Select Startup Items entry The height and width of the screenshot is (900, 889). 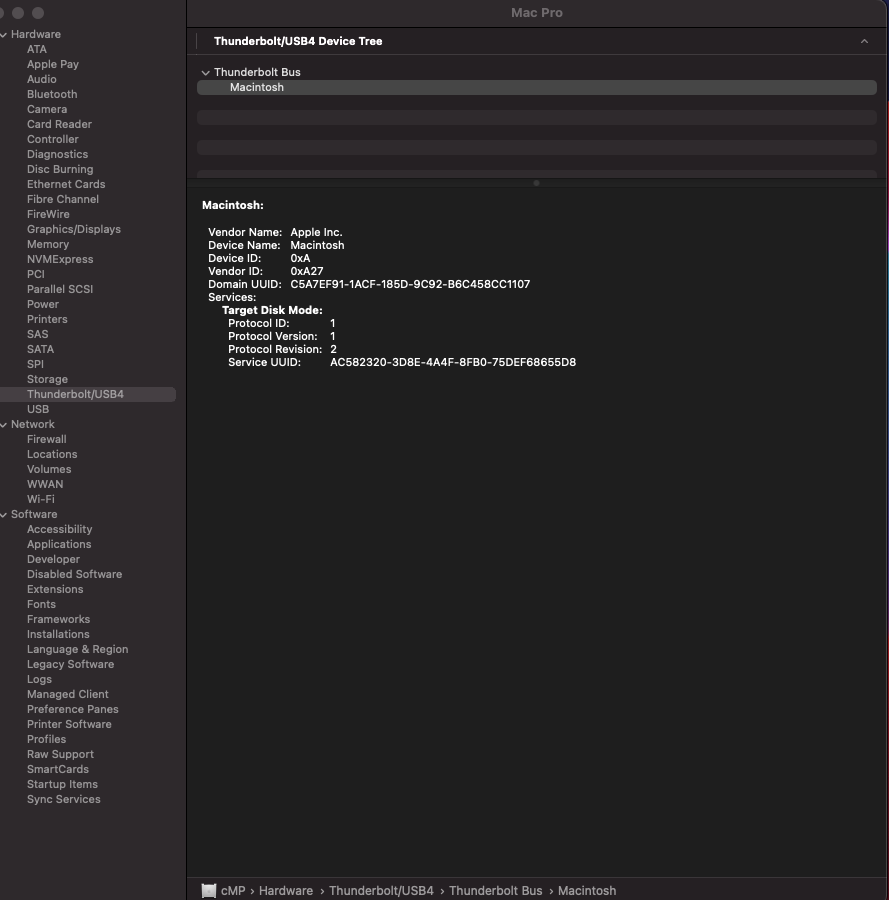[62, 783]
